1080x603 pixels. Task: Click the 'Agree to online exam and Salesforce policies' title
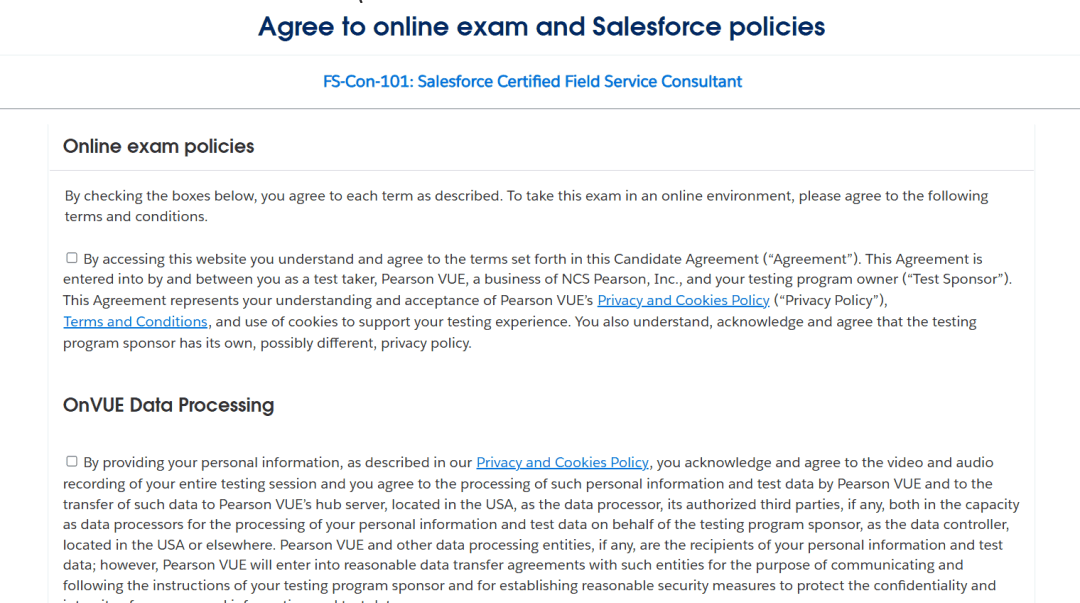[541, 27]
